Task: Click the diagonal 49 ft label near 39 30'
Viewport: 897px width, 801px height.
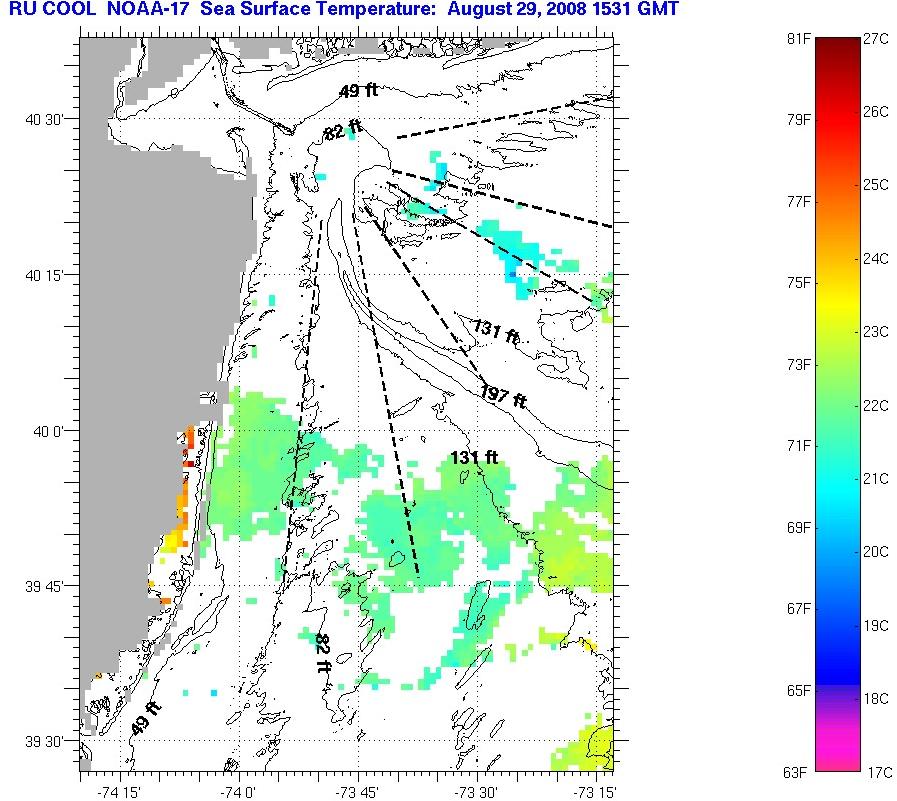Action: (145, 718)
